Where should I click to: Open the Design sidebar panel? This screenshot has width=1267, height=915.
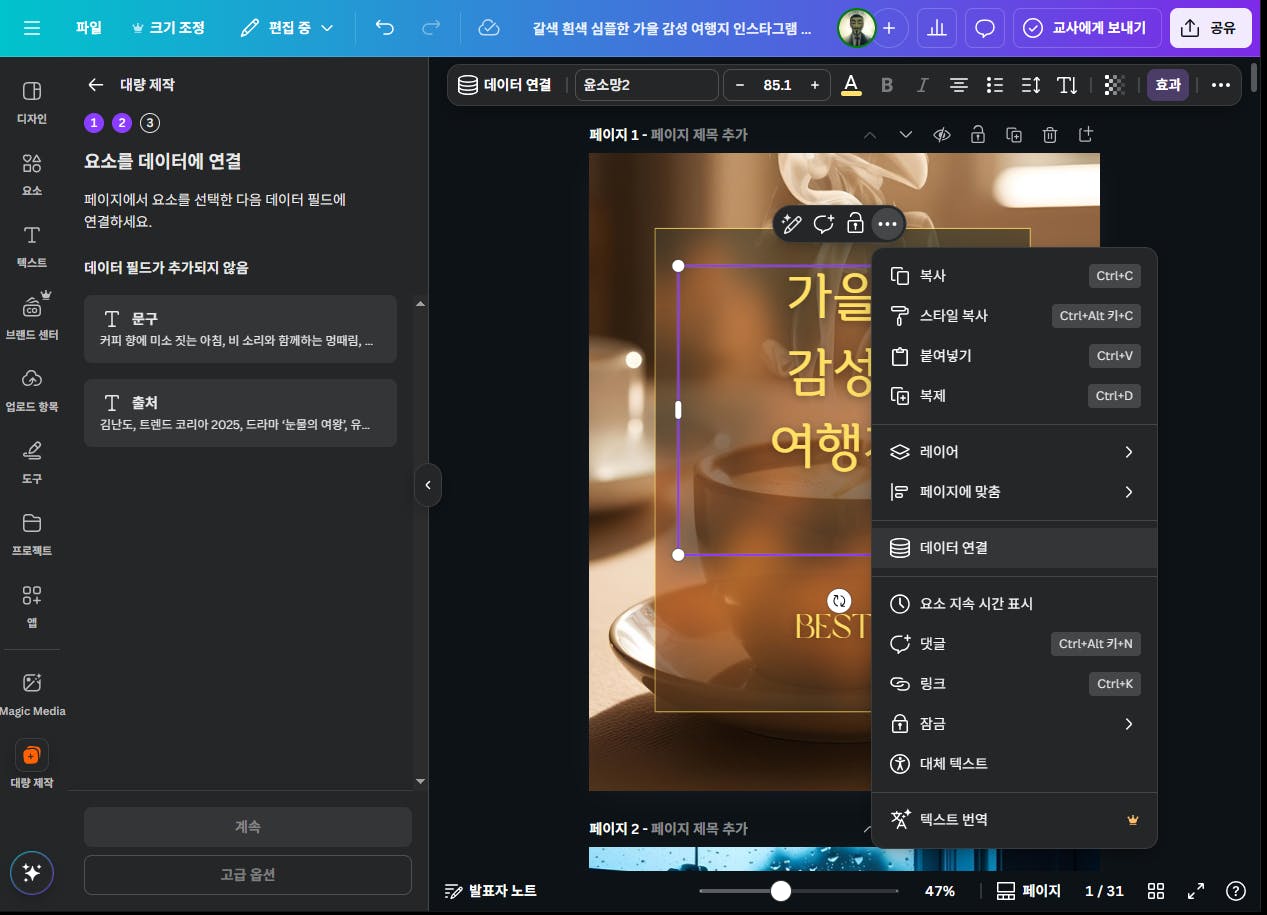click(32, 103)
